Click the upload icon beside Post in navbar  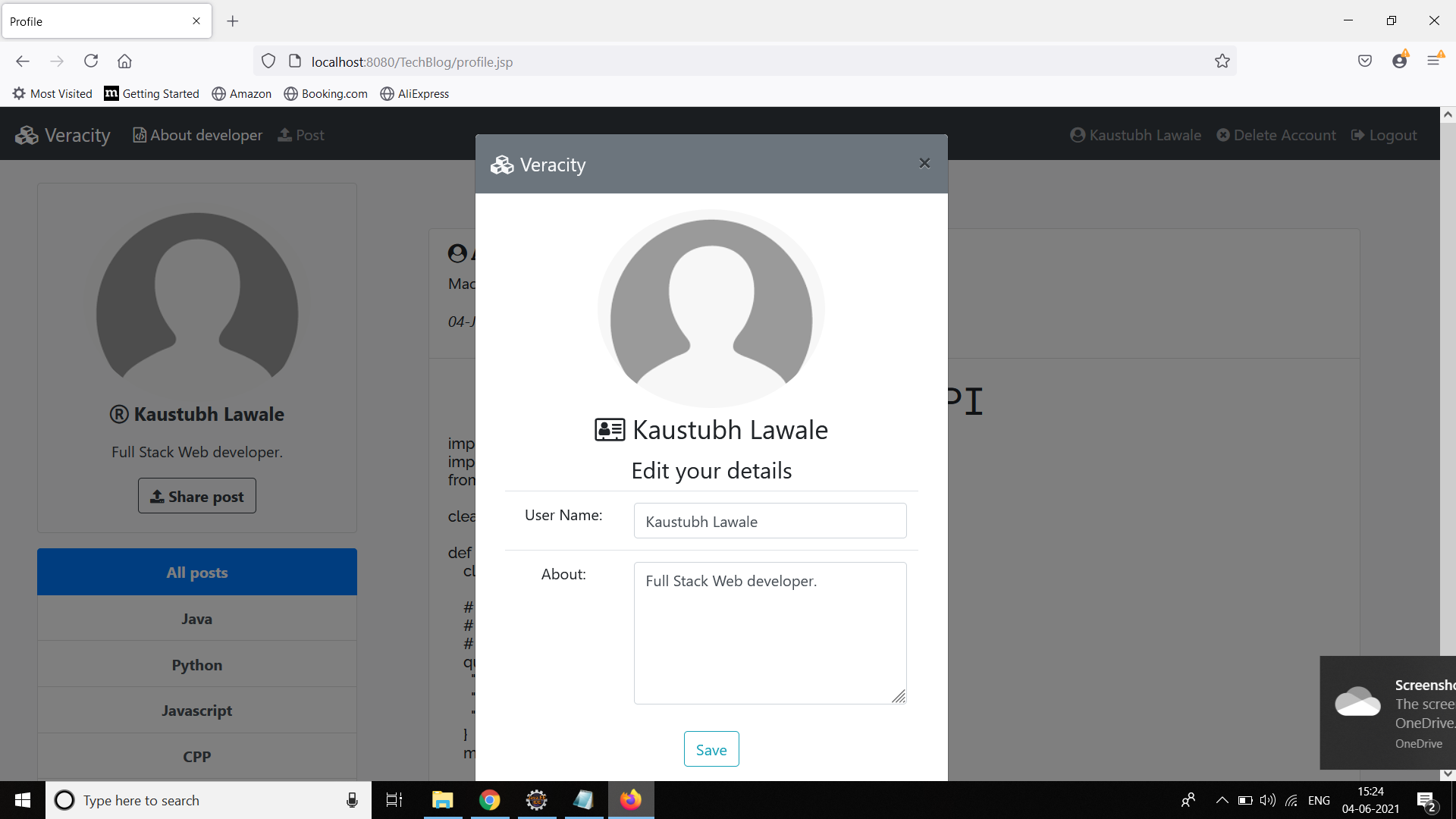click(x=285, y=134)
